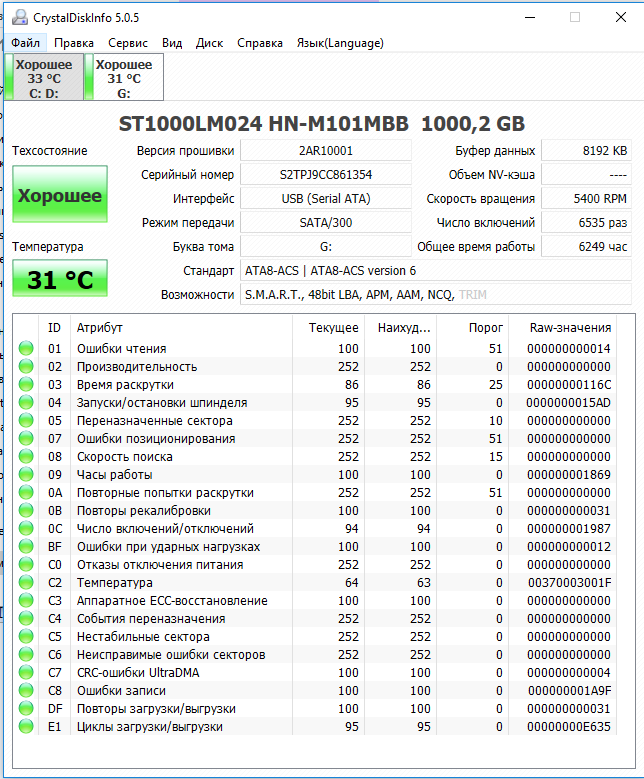The image size is (644, 779).
Task: Click the status orb for Циклы загрузки/выгрузки
Action: [26, 726]
